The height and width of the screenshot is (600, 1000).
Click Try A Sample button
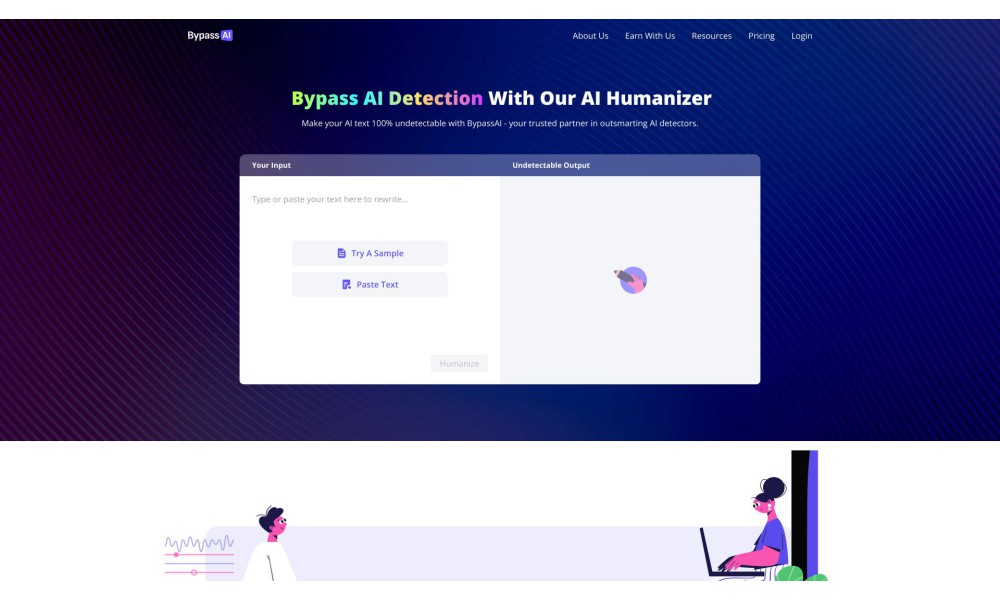370,253
